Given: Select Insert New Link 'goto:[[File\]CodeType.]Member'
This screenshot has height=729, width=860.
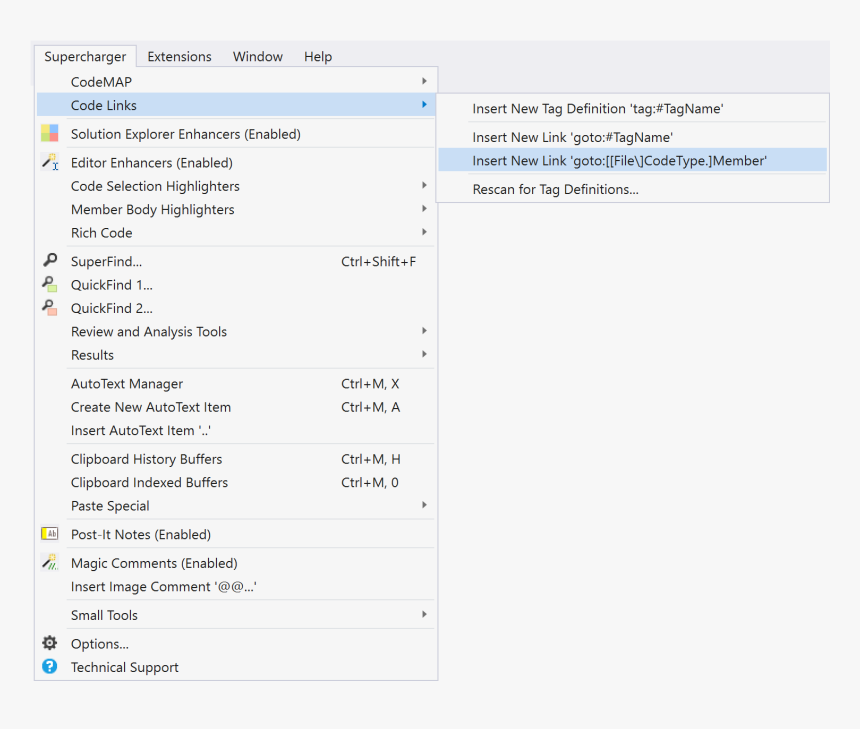Looking at the screenshot, I should pos(632,161).
